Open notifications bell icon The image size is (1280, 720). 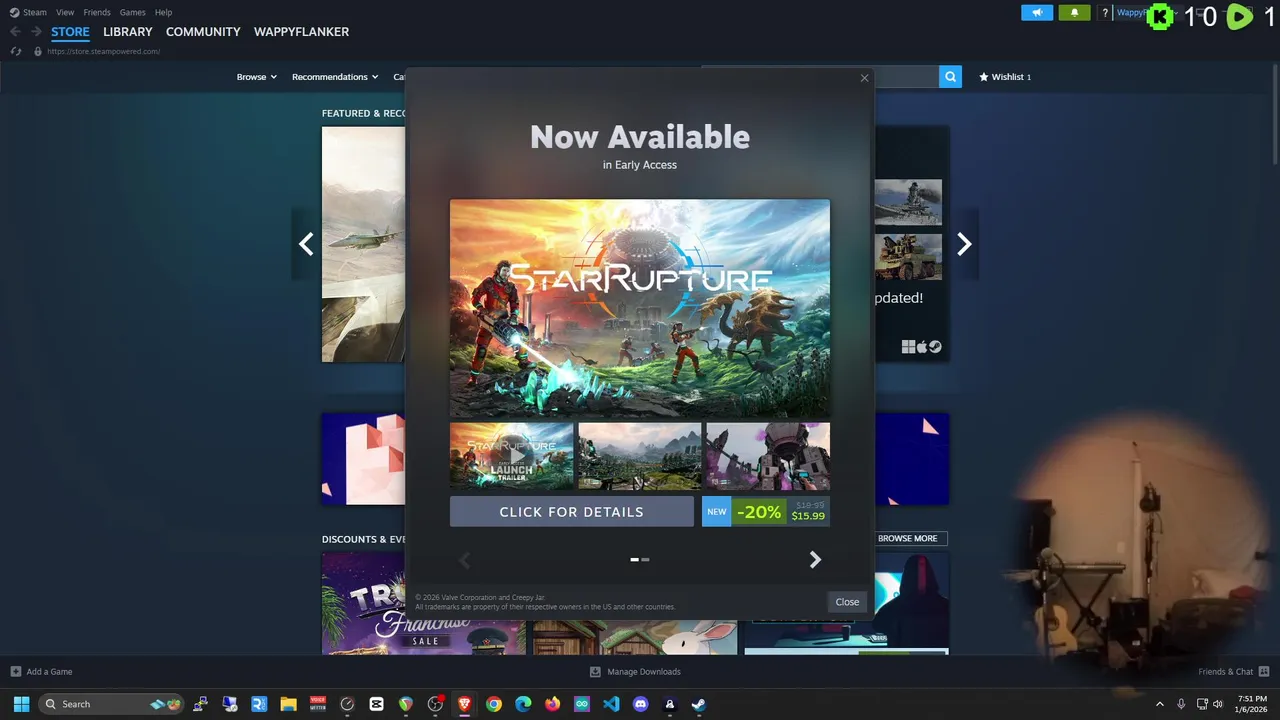click(1074, 13)
